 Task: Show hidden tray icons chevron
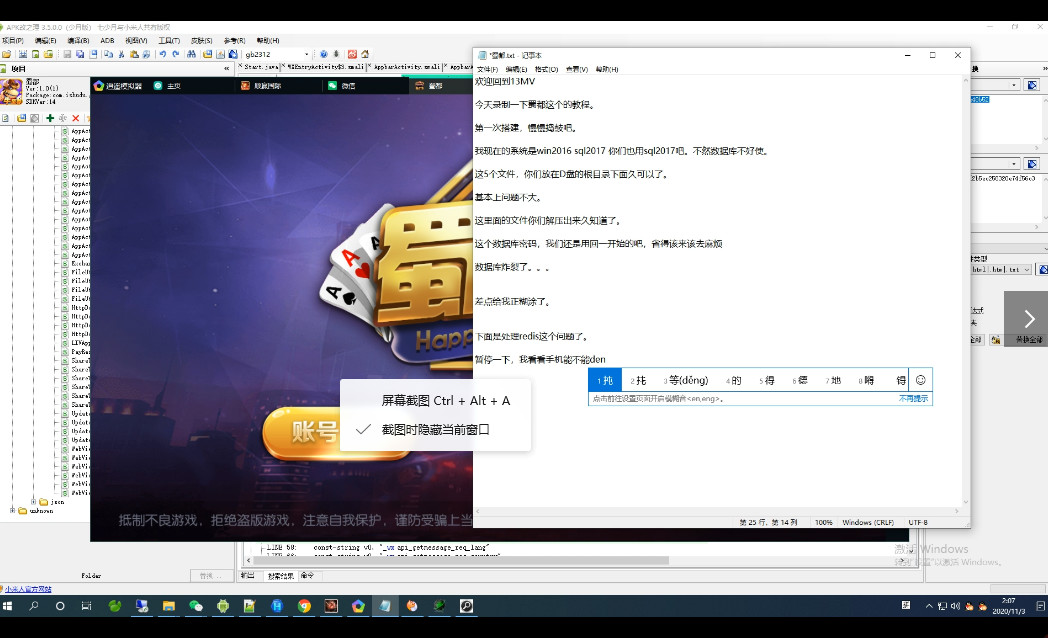coord(929,606)
